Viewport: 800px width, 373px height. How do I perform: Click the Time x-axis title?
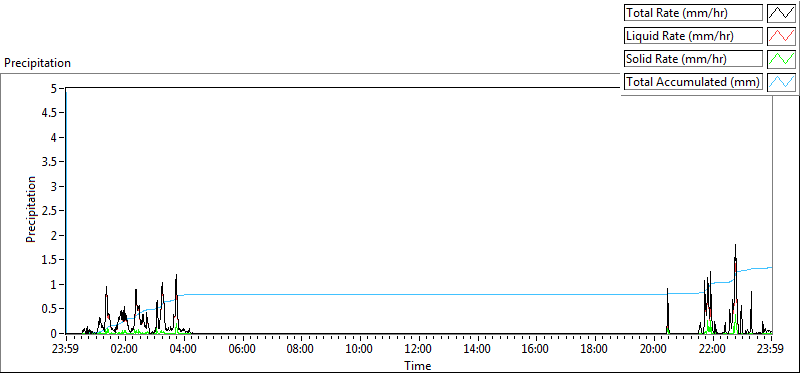coord(418,365)
